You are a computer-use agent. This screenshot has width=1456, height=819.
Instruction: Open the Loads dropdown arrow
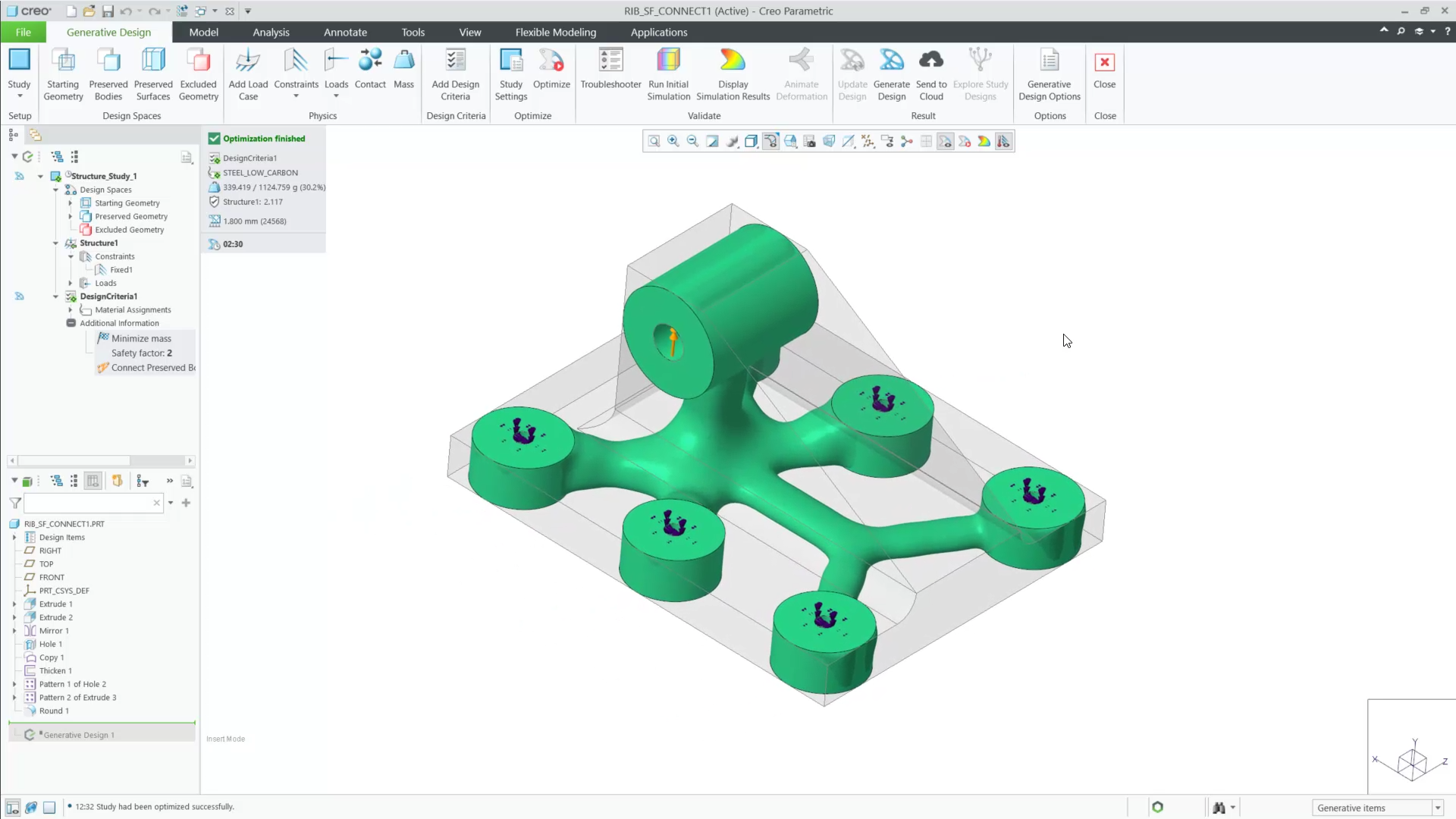(x=336, y=96)
